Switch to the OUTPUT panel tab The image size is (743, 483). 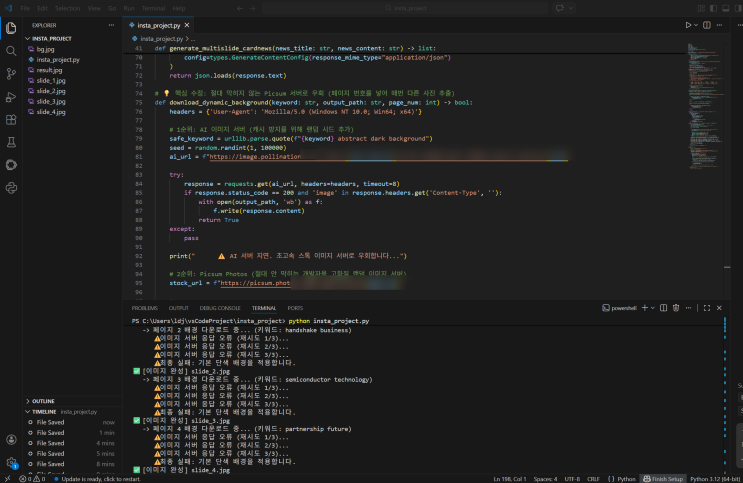click(179, 308)
